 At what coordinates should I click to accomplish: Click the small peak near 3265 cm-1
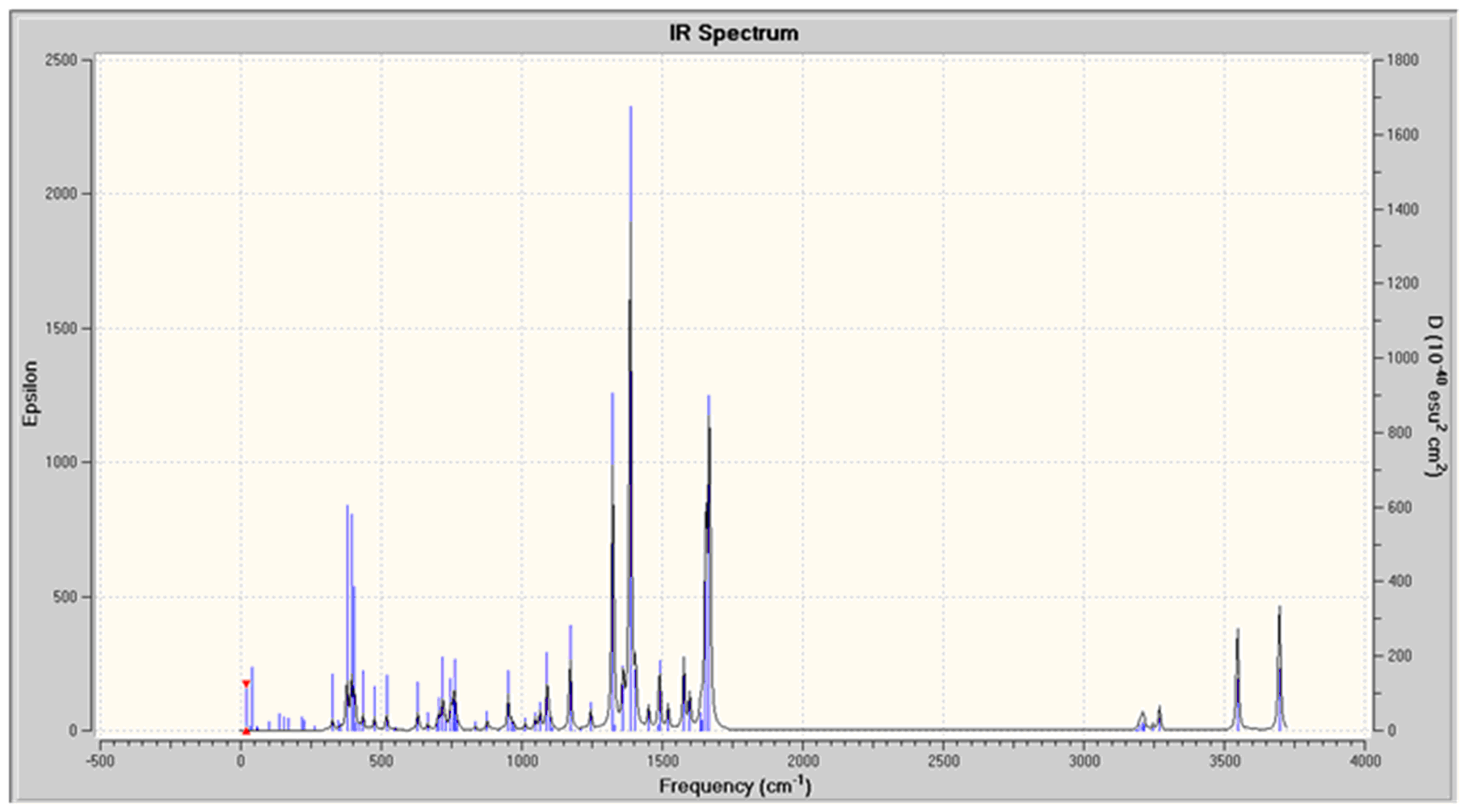(1159, 717)
